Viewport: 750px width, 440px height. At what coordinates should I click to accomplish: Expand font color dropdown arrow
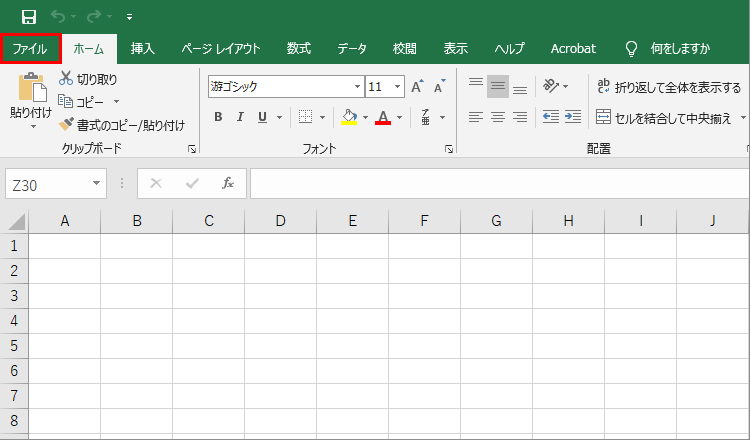pos(399,117)
